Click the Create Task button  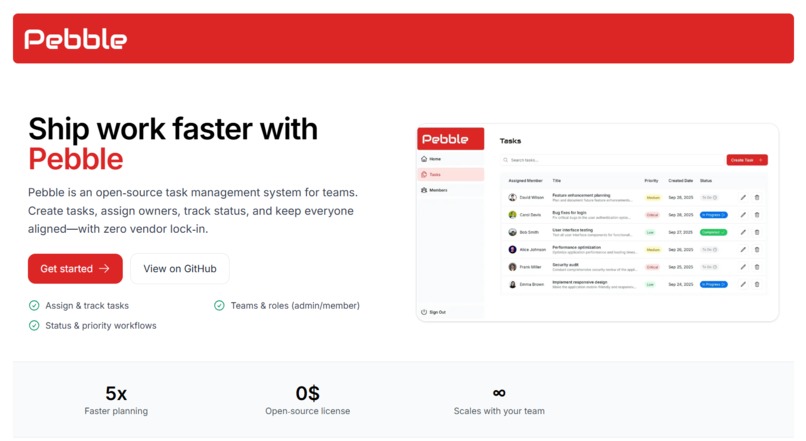747,160
